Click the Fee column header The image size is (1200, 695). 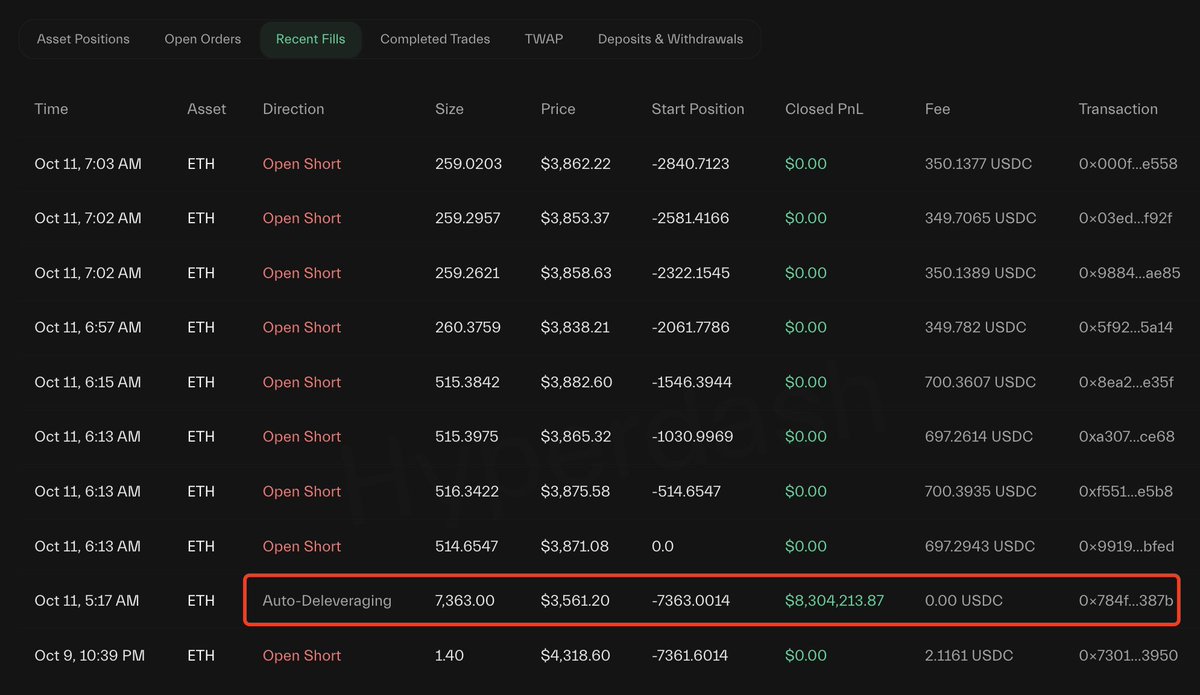coord(937,109)
